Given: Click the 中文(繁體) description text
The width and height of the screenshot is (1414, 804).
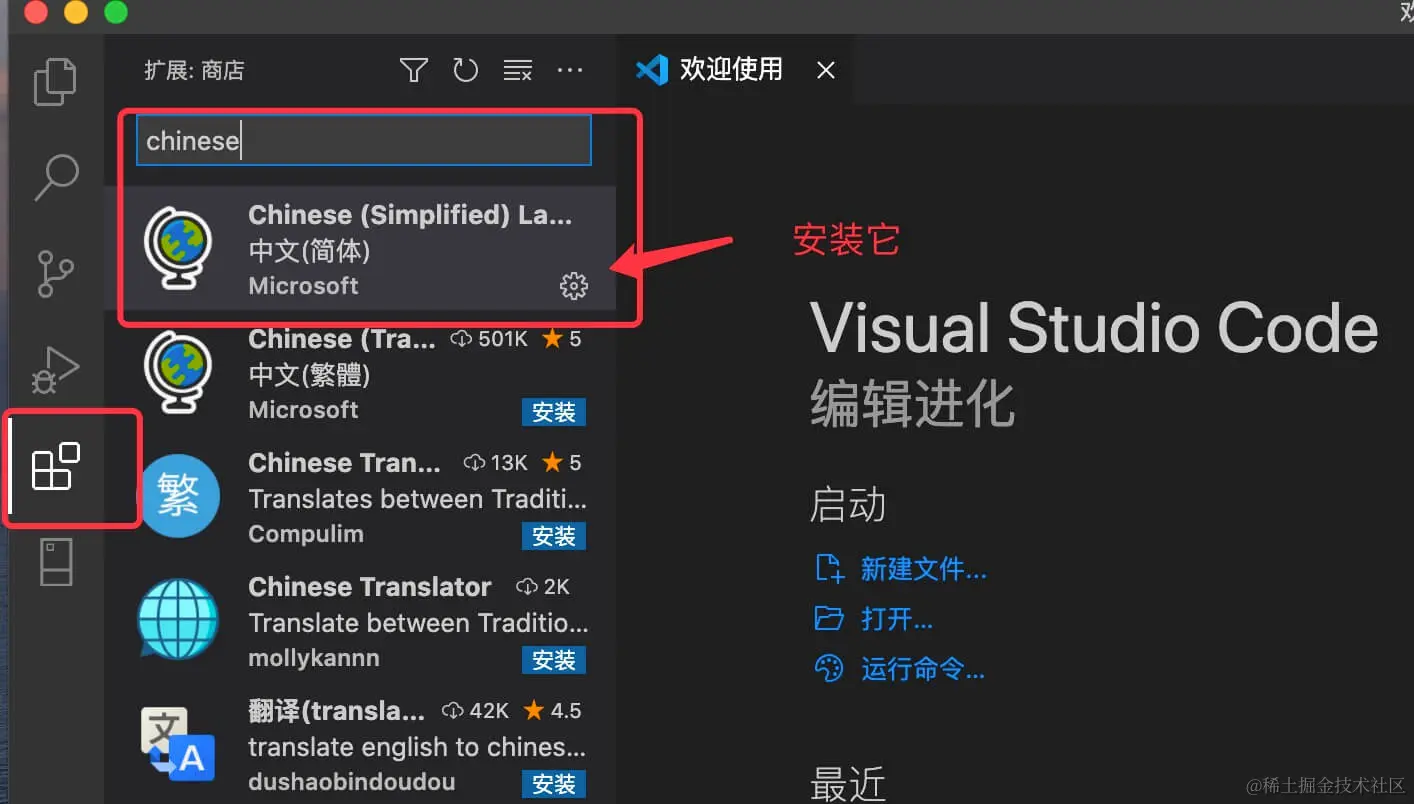Looking at the screenshot, I should 309,374.
